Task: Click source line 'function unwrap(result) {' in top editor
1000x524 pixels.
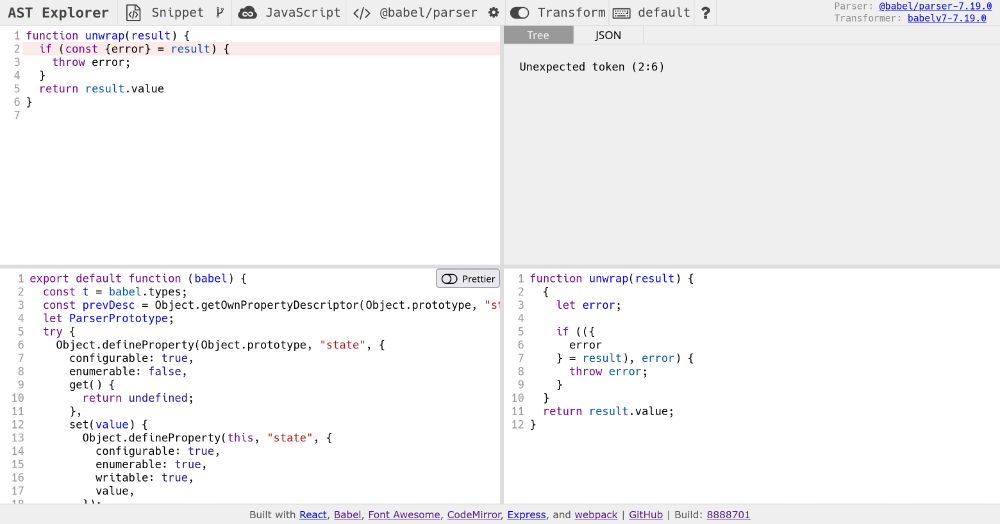Action: [108, 36]
